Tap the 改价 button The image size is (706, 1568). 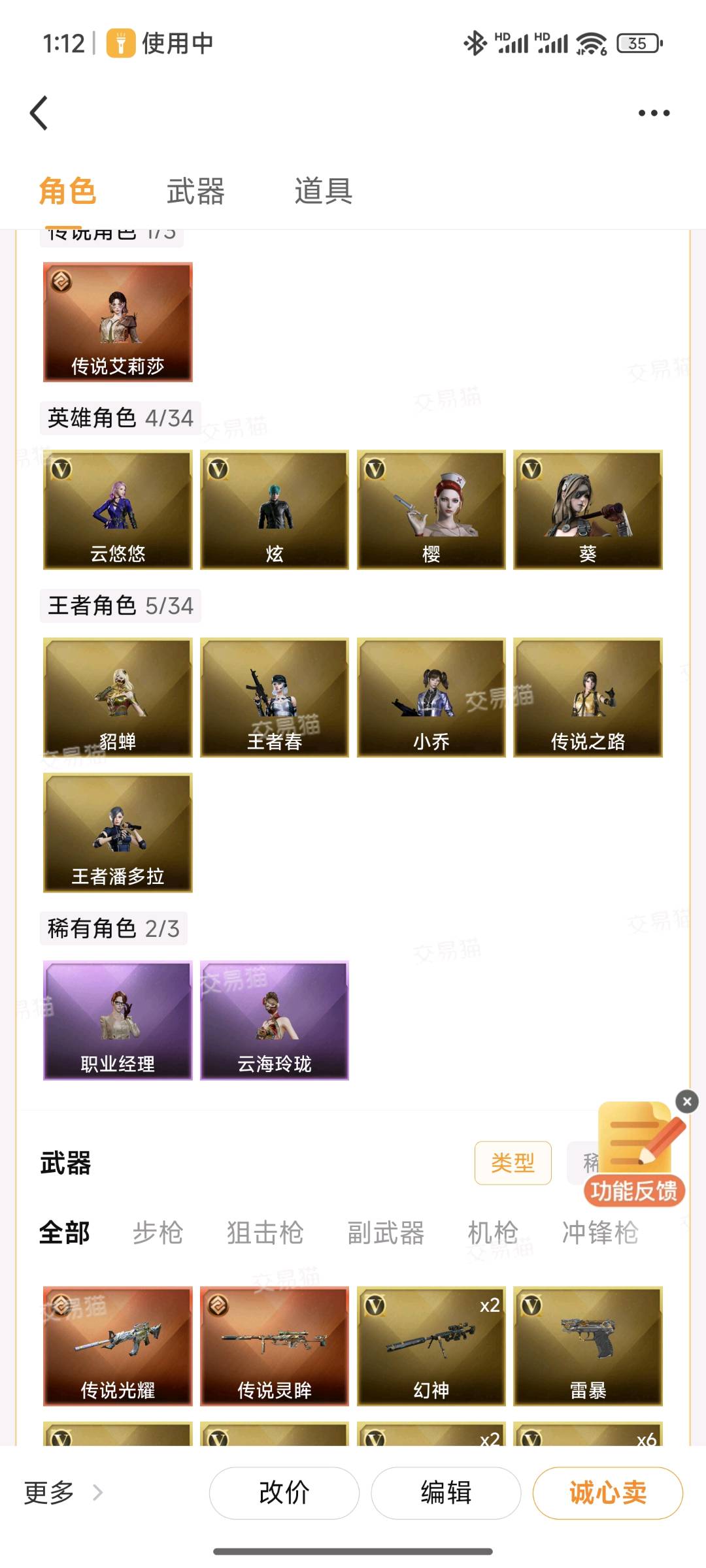pos(284,1493)
